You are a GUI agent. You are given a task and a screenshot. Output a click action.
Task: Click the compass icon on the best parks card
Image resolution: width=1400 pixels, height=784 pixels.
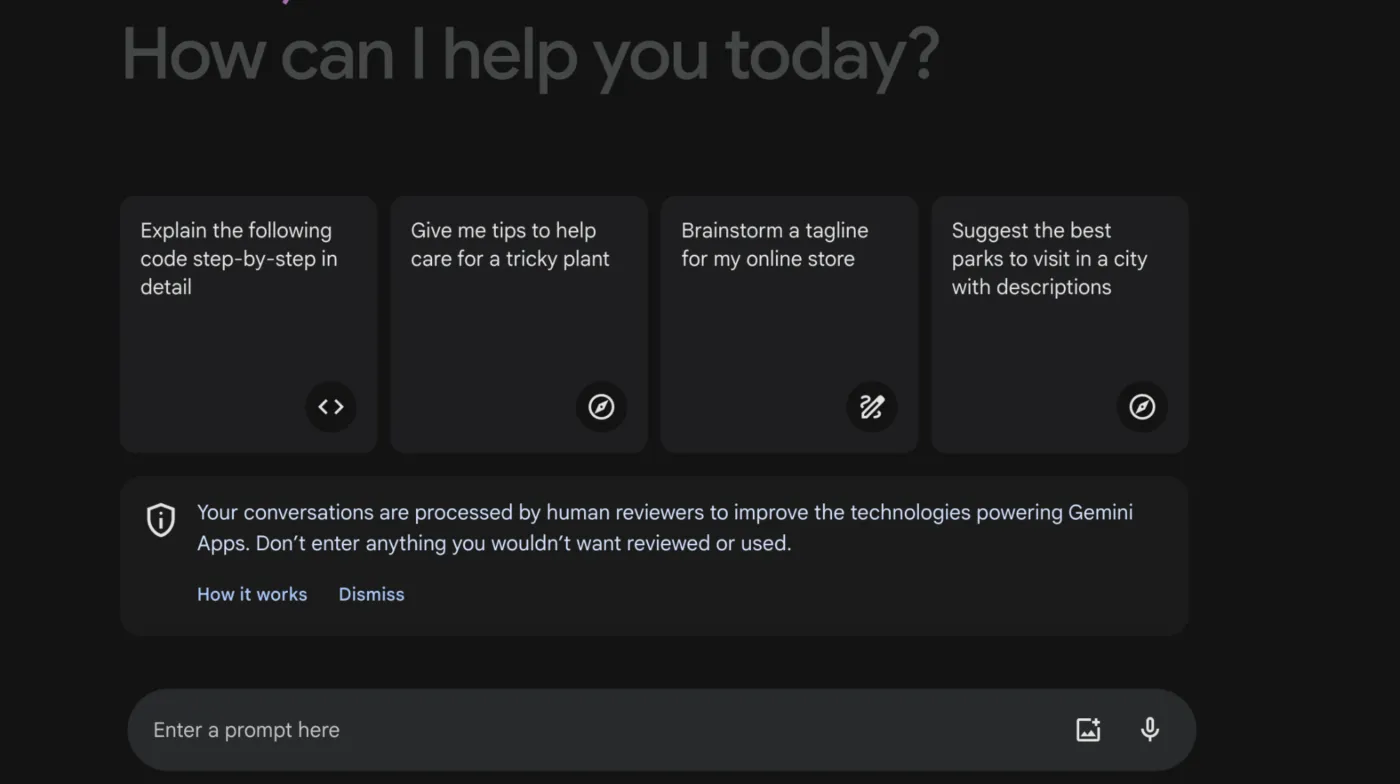pyautogui.click(x=1142, y=407)
